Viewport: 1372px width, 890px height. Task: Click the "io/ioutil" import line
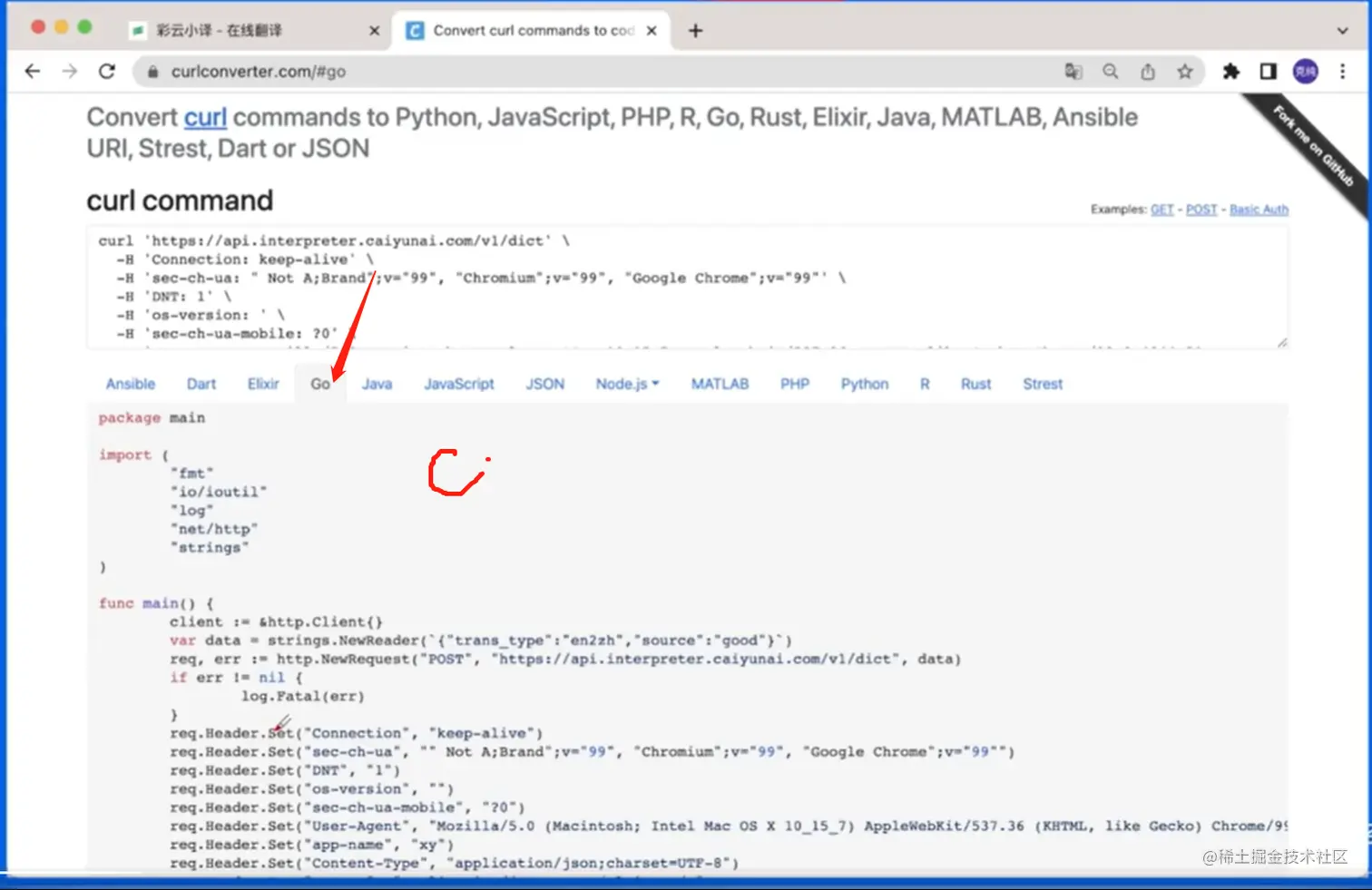(219, 492)
